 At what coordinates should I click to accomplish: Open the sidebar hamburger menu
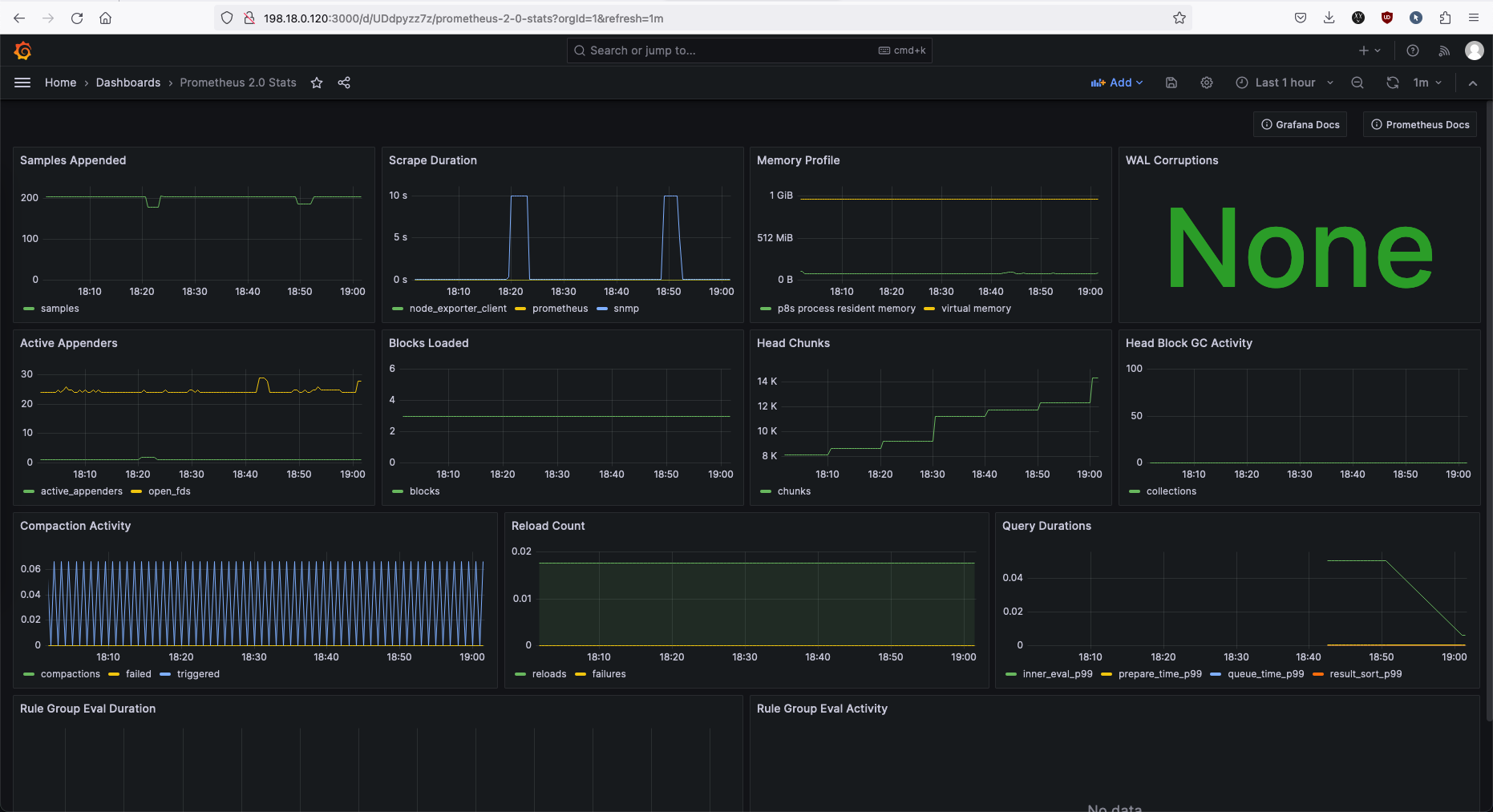pos(22,83)
